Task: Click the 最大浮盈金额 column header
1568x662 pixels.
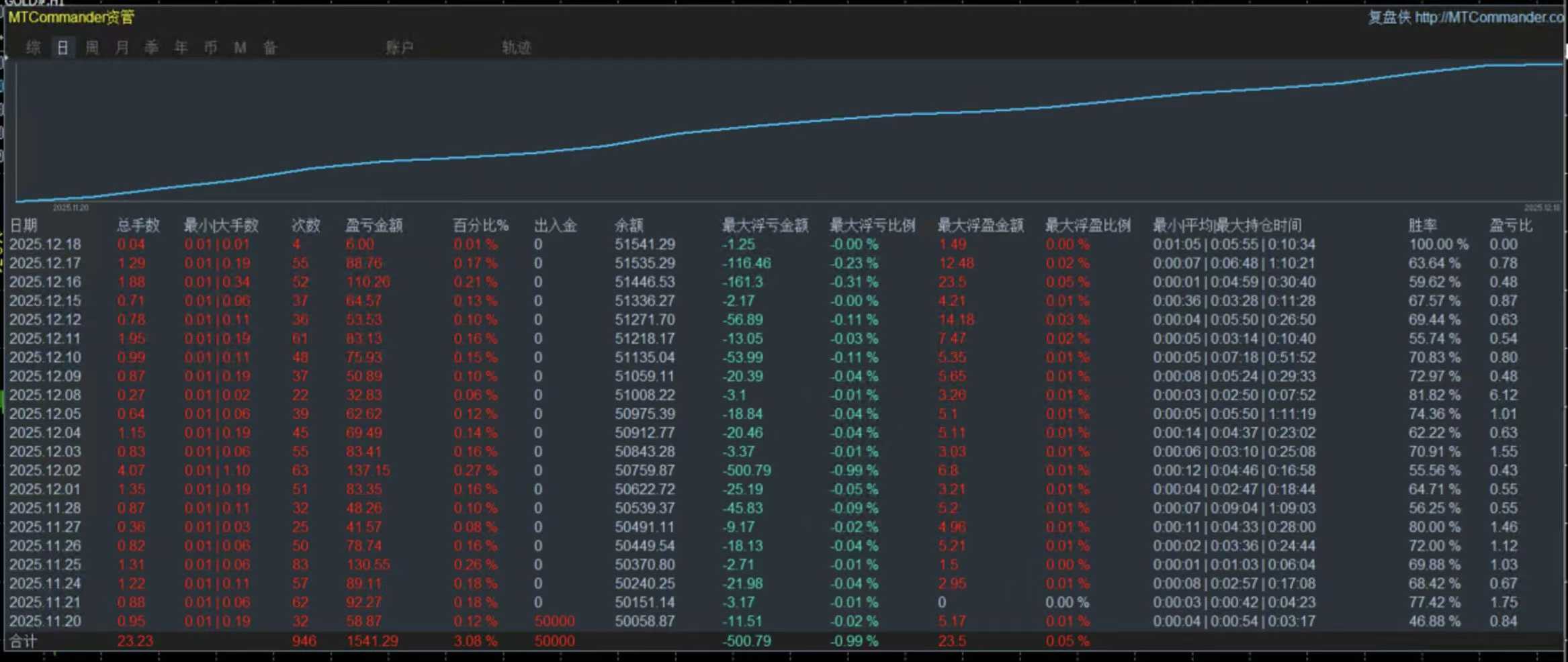Action: click(x=981, y=226)
